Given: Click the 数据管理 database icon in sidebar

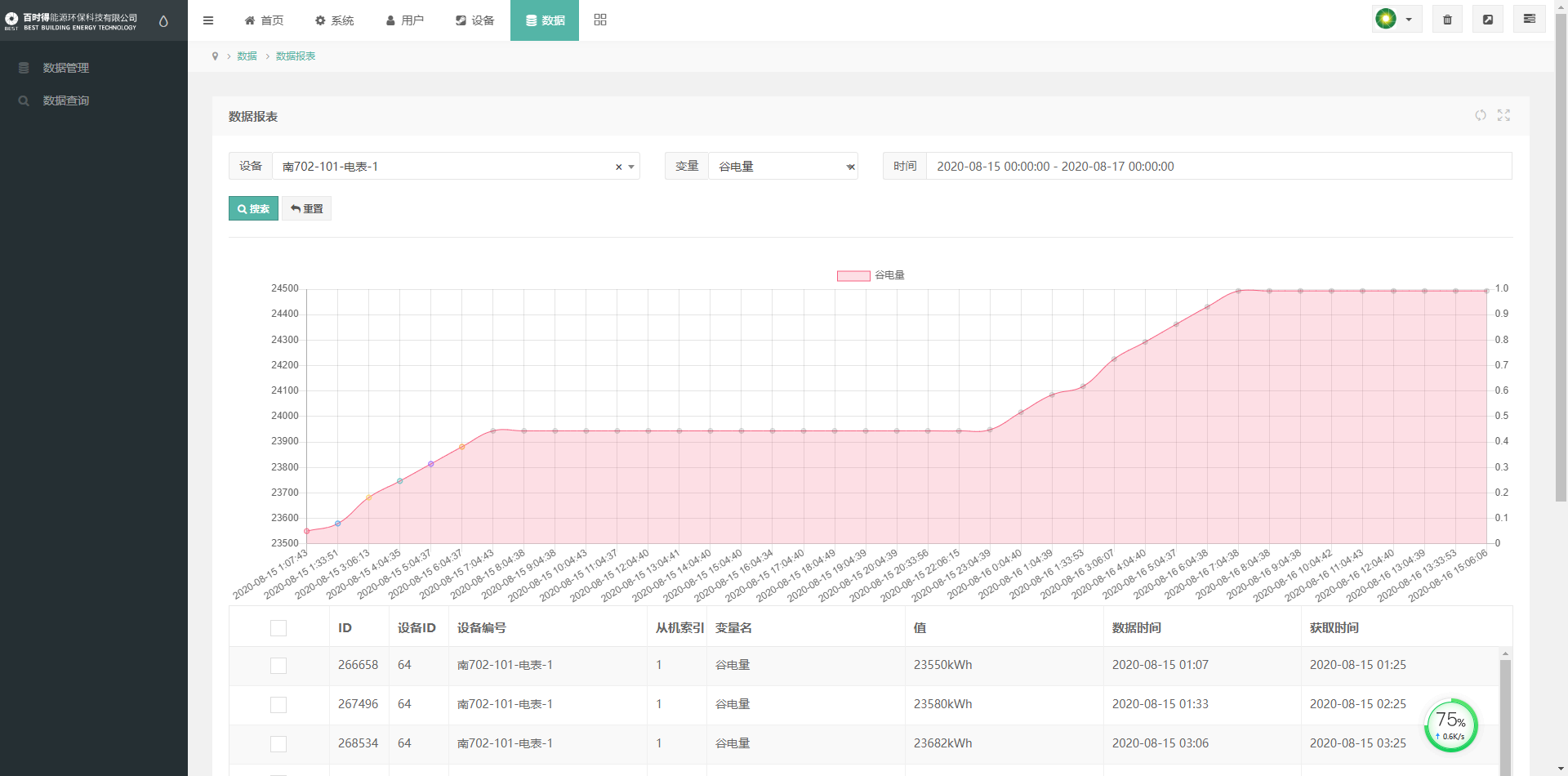Looking at the screenshot, I should tap(24, 68).
